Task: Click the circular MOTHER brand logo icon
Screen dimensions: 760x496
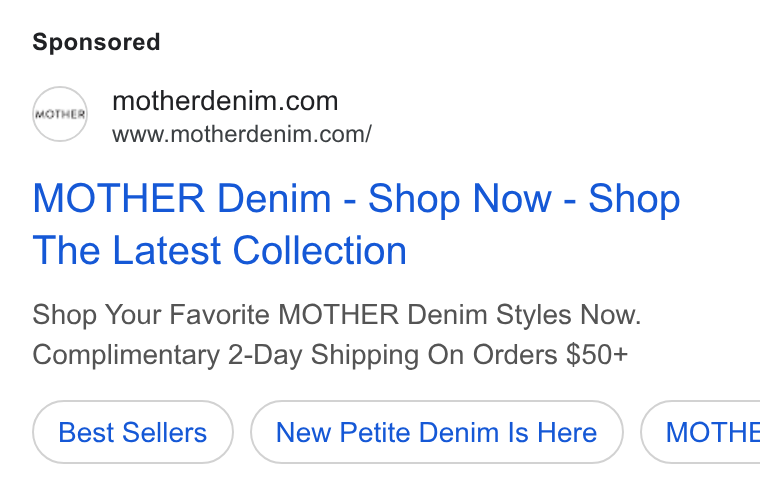Action: 60,114
